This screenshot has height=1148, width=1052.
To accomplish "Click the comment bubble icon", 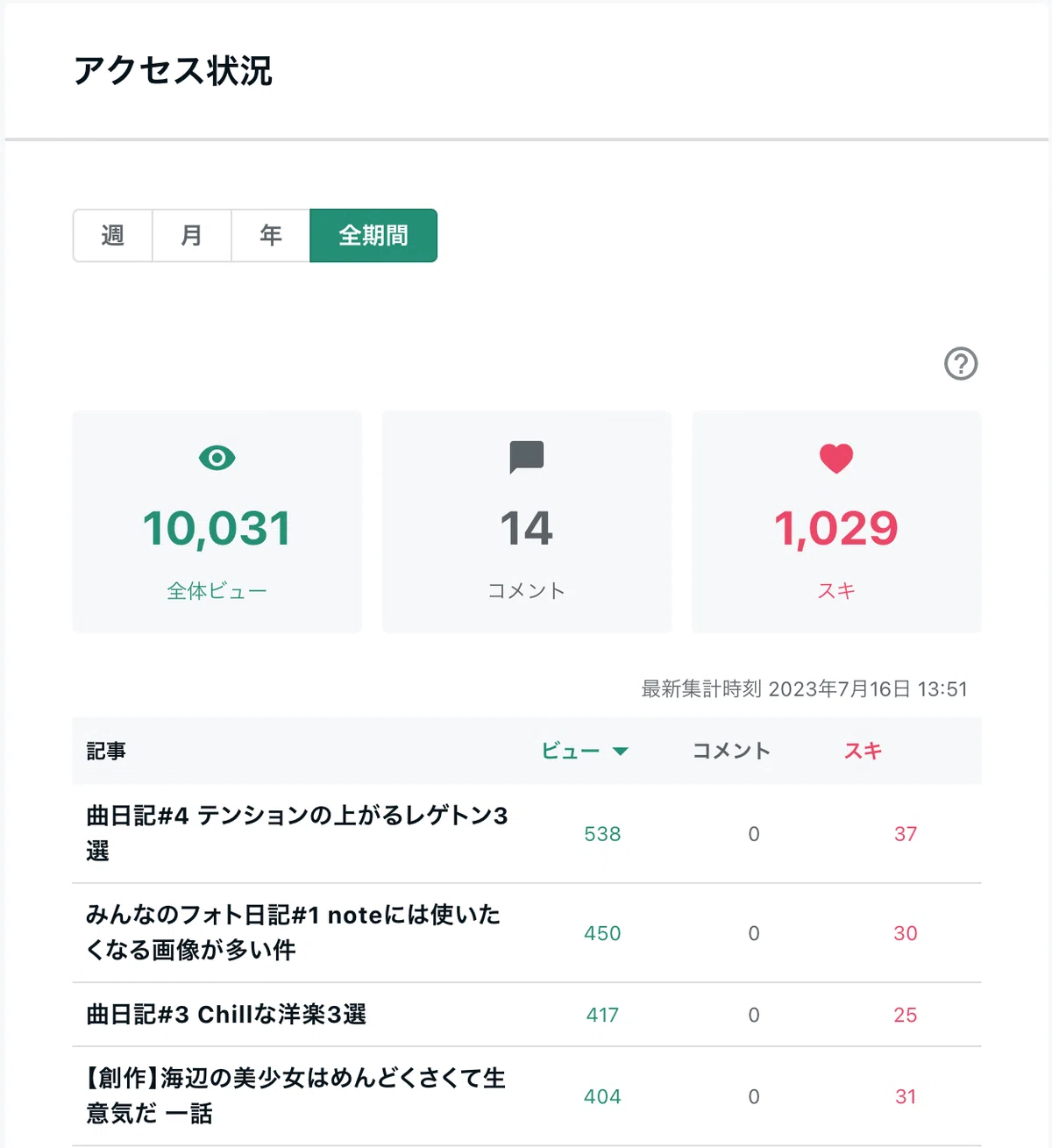I will pyautogui.click(x=527, y=457).
